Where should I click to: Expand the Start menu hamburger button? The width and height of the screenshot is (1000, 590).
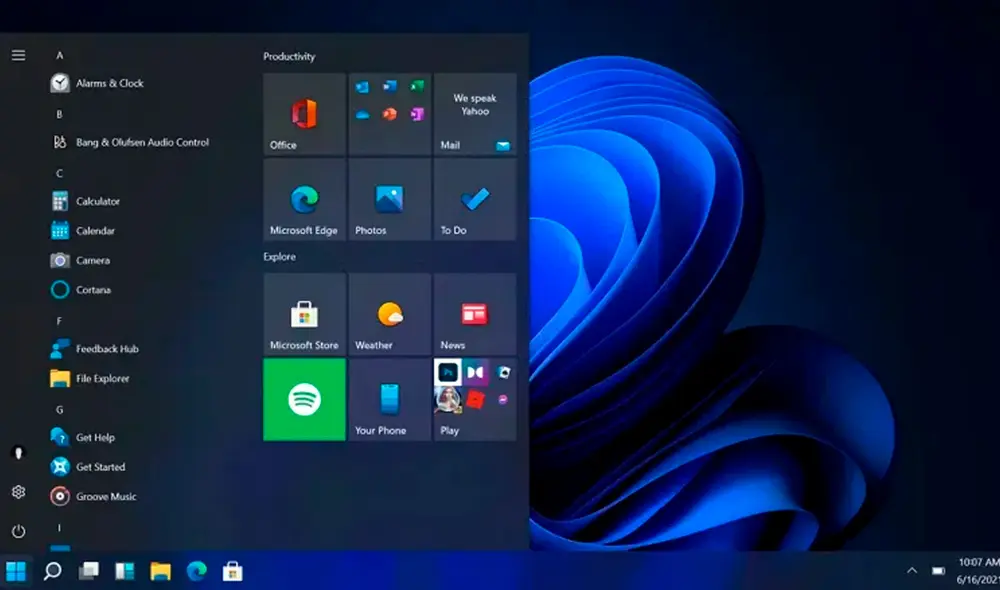click(x=18, y=55)
